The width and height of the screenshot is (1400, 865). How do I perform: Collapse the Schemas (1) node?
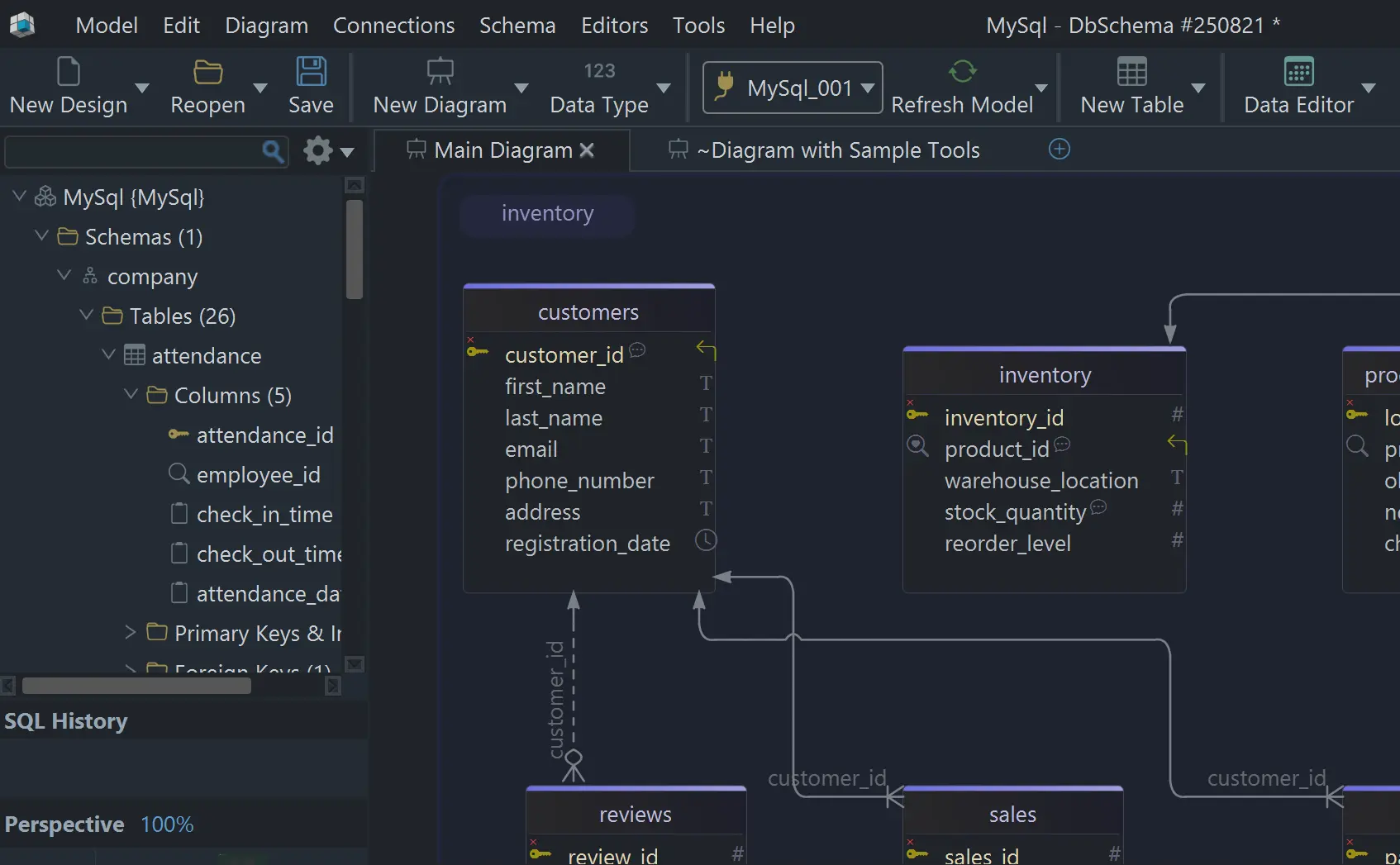click(x=41, y=235)
